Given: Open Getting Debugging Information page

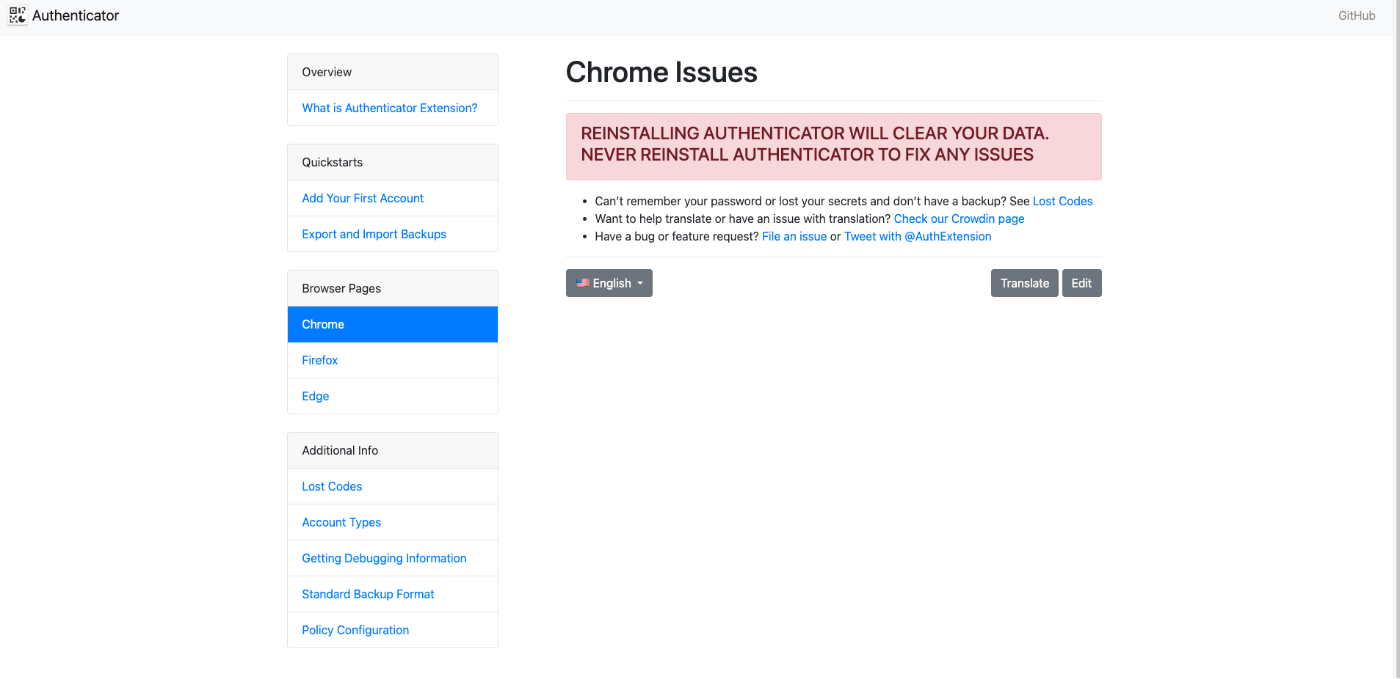Looking at the screenshot, I should (384, 558).
